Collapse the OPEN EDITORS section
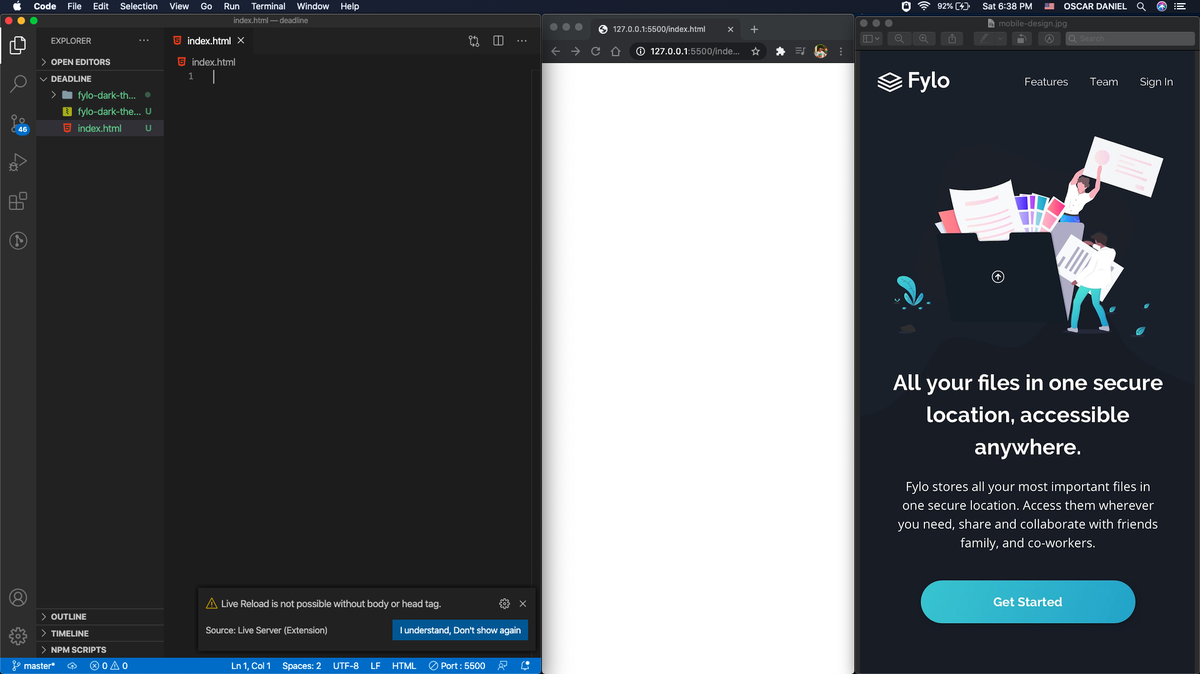 (x=100, y=62)
